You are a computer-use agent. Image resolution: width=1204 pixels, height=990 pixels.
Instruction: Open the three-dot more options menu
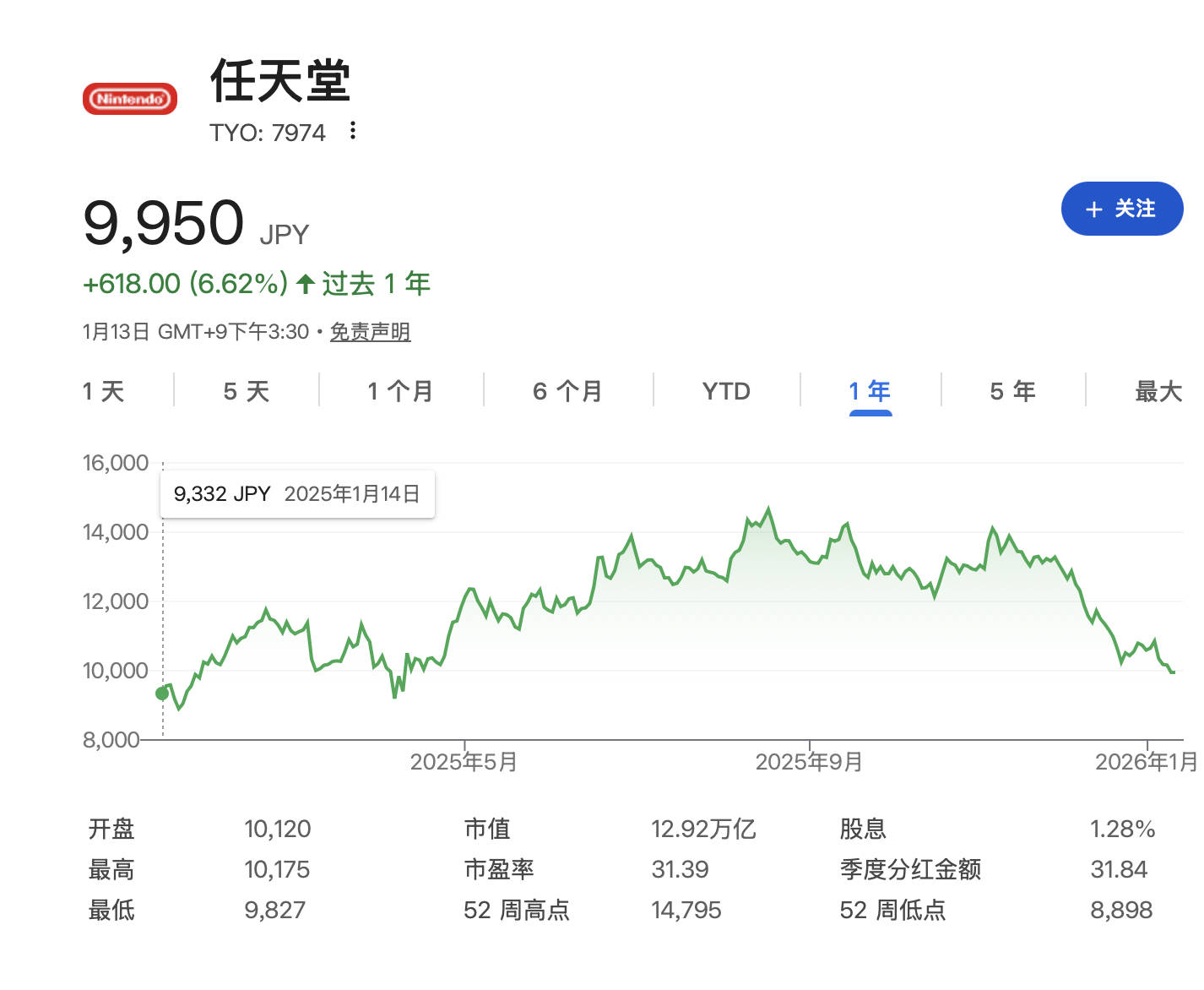(x=353, y=131)
